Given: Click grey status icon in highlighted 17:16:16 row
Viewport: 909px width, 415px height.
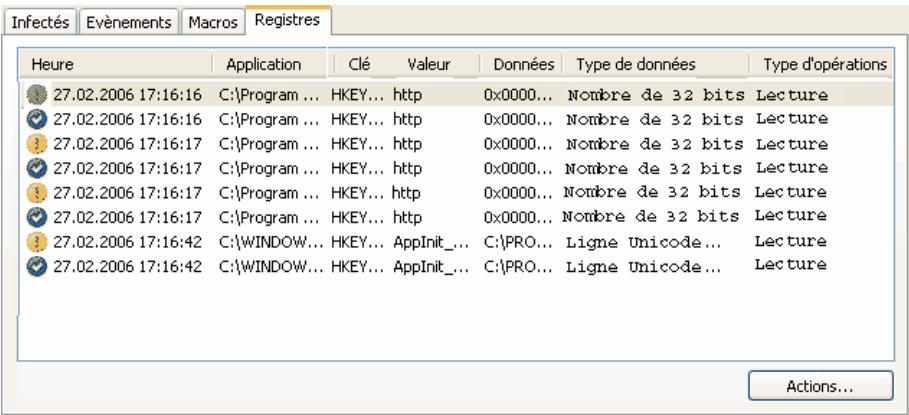Looking at the screenshot, I should pyautogui.click(x=37, y=95).
